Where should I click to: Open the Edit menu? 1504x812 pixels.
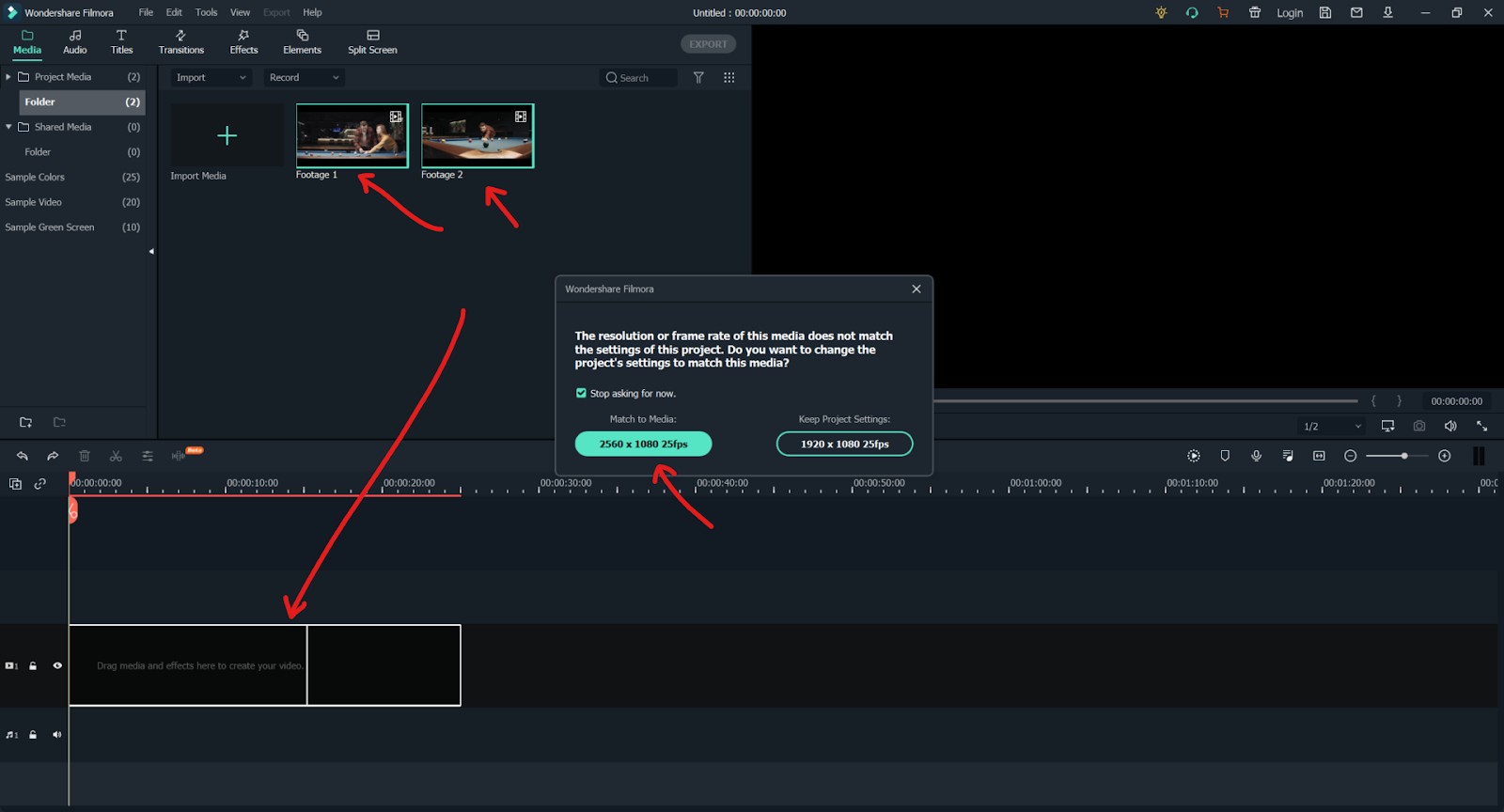click(174, 12)
